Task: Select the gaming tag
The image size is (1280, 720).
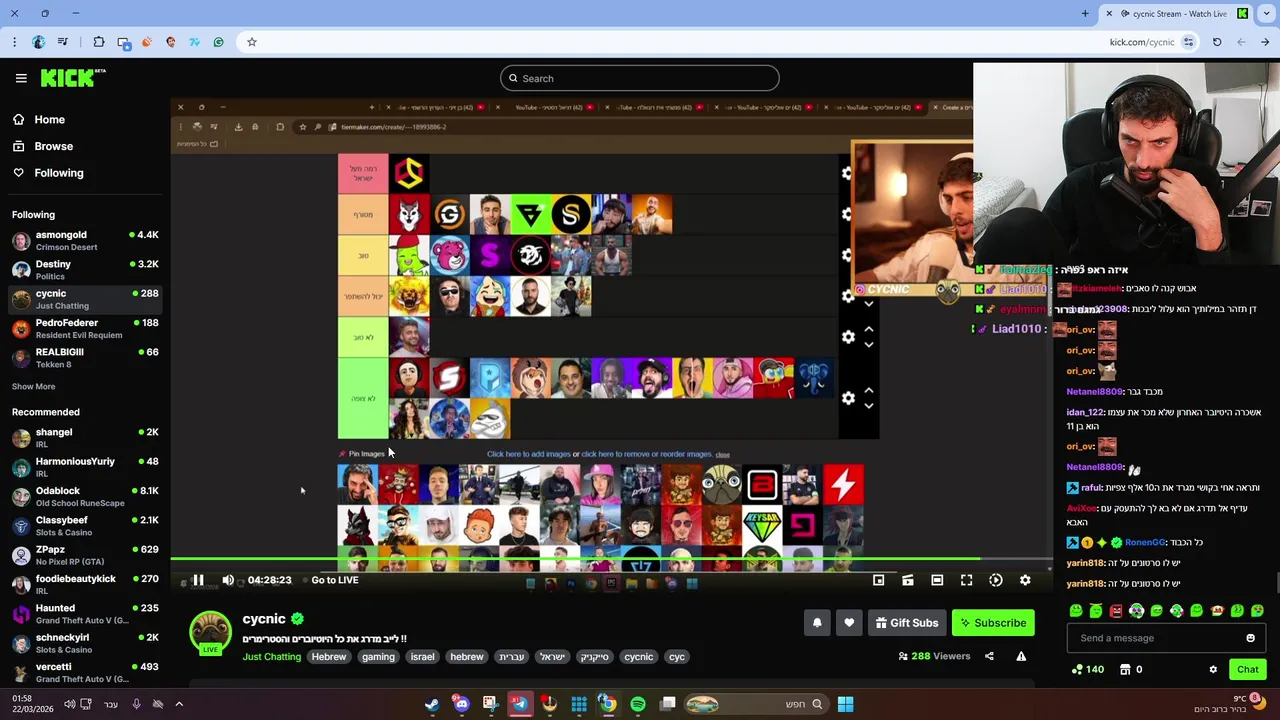Action: coord(378,657)
